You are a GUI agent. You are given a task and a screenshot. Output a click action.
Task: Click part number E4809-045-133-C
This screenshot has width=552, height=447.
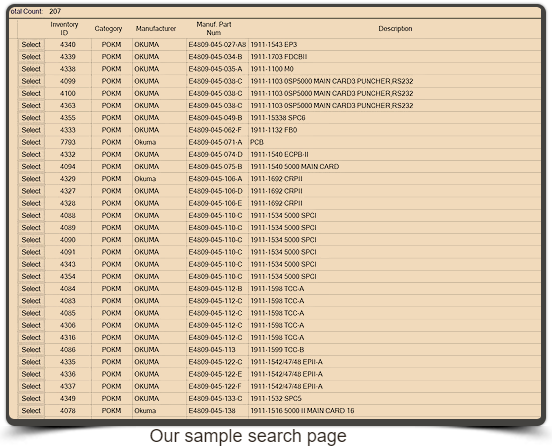pyautogui.click(x=215, y=398)
